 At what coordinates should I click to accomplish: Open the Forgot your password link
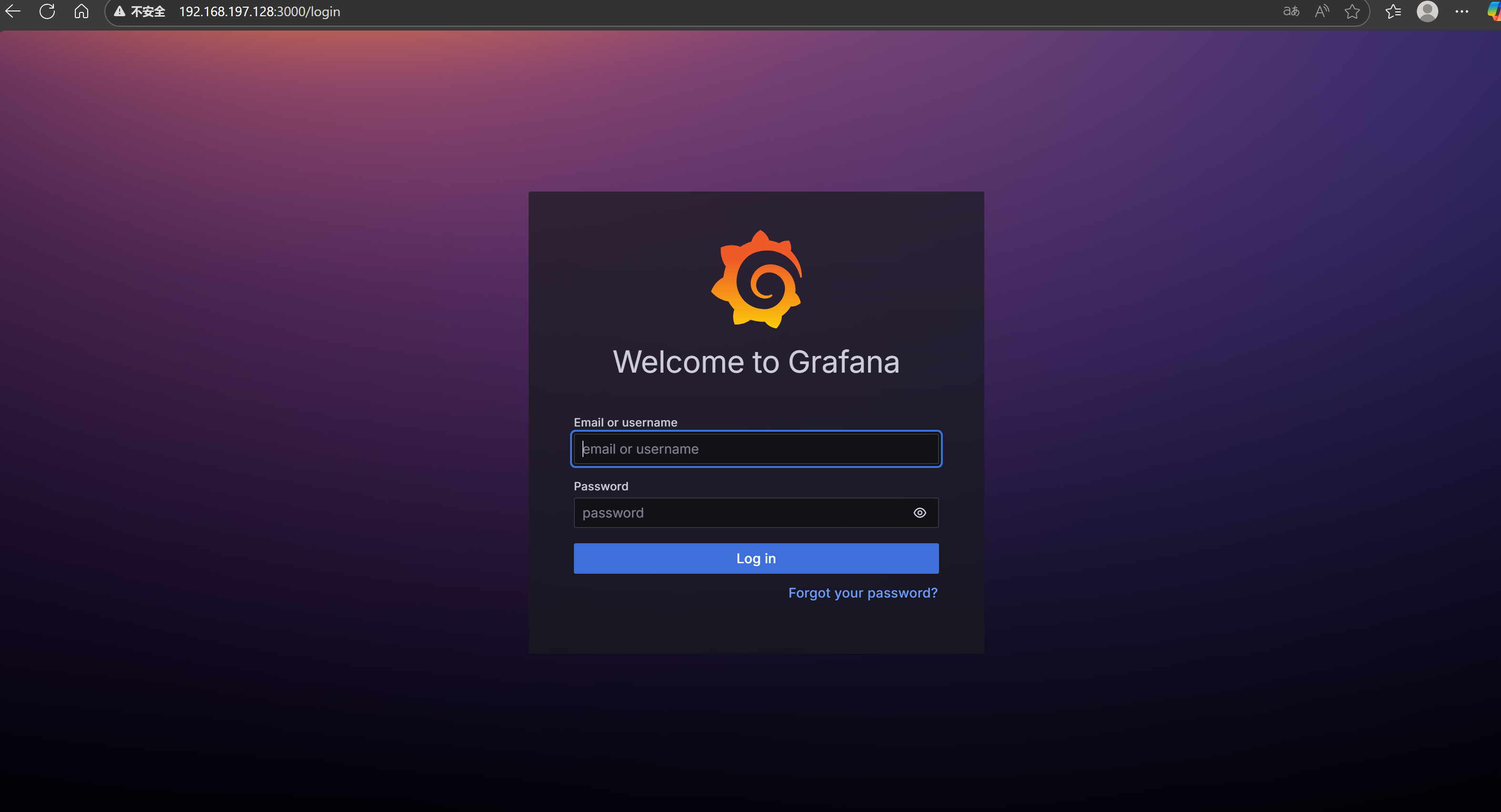(x=862, y=593)
